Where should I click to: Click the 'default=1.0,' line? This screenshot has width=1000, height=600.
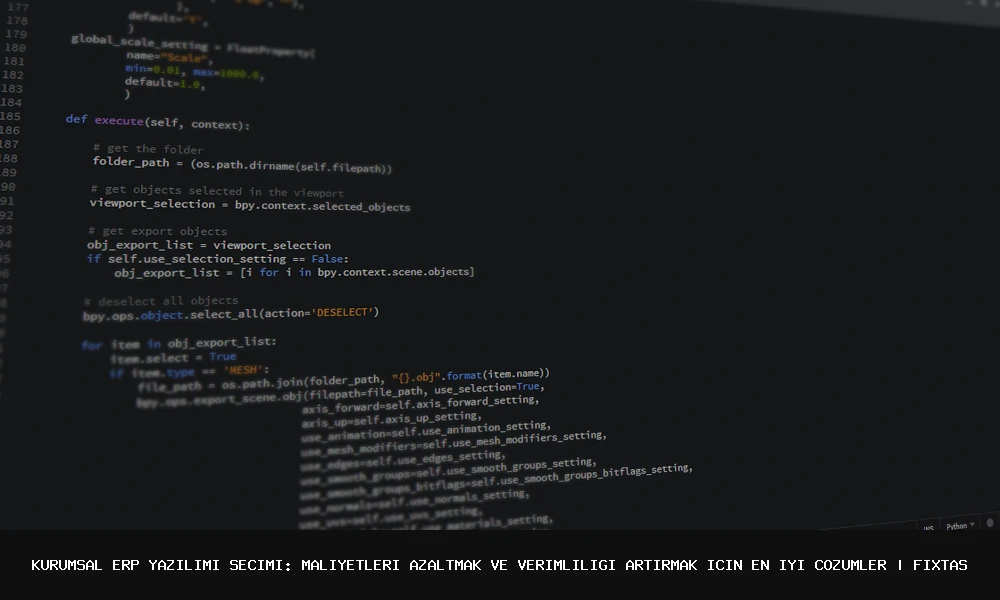165,83
